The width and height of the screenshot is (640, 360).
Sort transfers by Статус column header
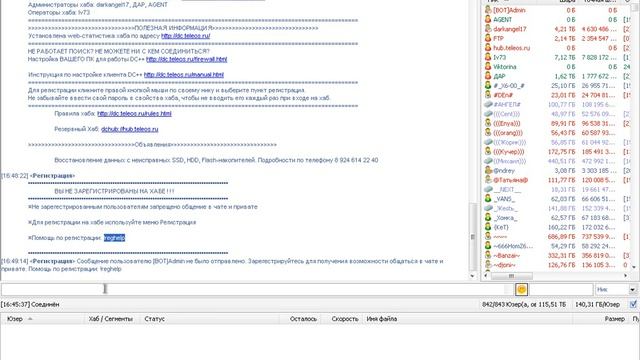pyautogui.click(x=210, y=319)
